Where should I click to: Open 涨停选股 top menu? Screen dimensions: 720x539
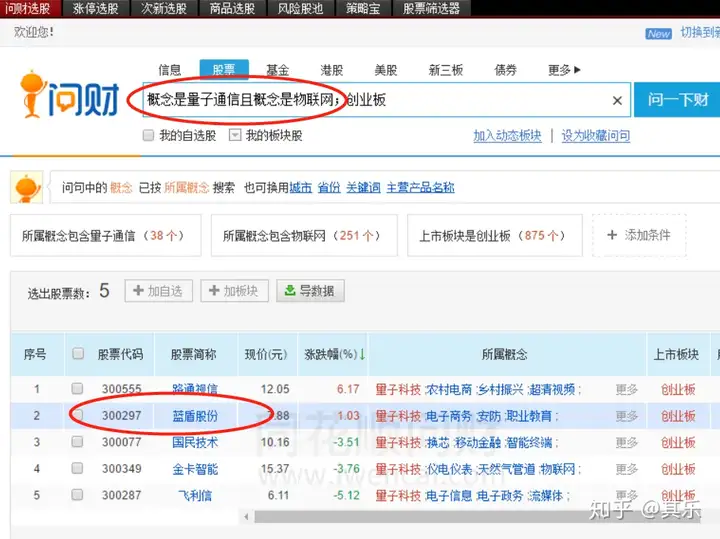pyautogui.click(x=96, y=8)
